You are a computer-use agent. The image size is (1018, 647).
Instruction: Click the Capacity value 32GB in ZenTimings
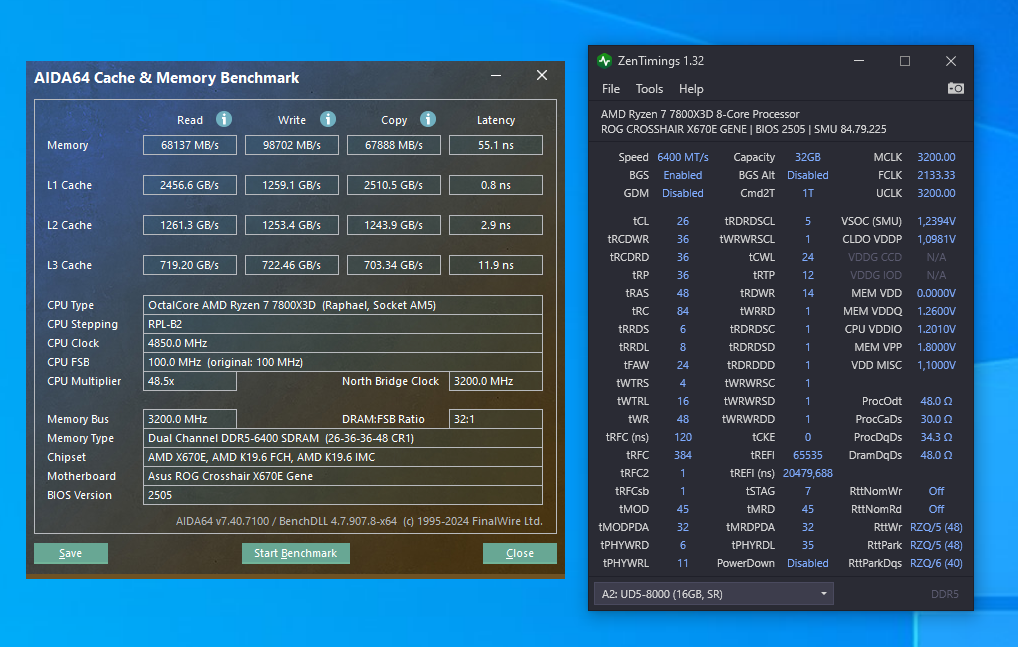[x=808, y=157]
